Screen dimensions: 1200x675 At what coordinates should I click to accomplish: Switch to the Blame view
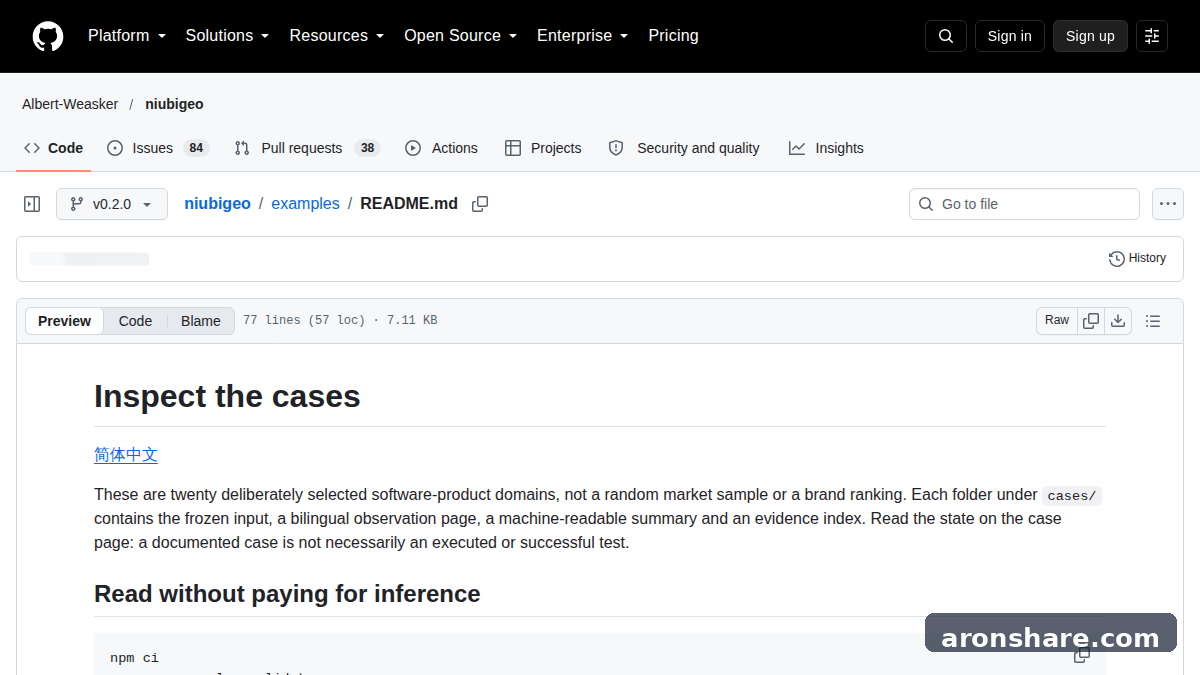click(x=201, y=321)
